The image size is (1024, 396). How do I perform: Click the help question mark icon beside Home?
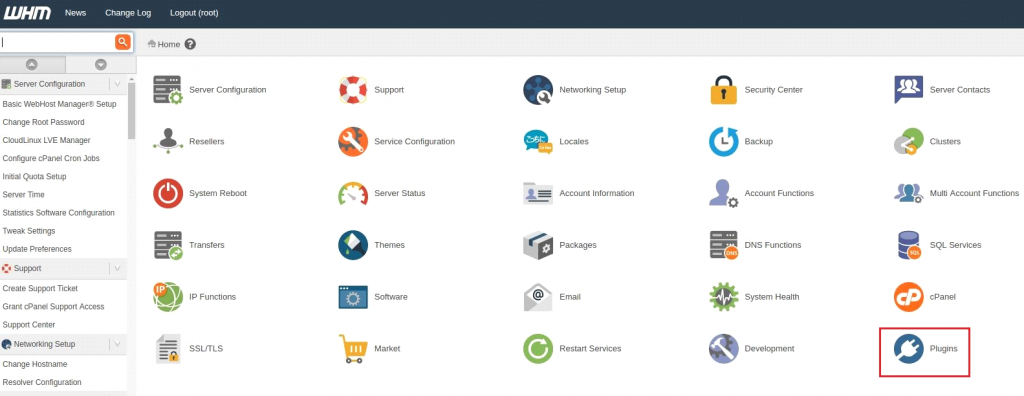(190, 44)
